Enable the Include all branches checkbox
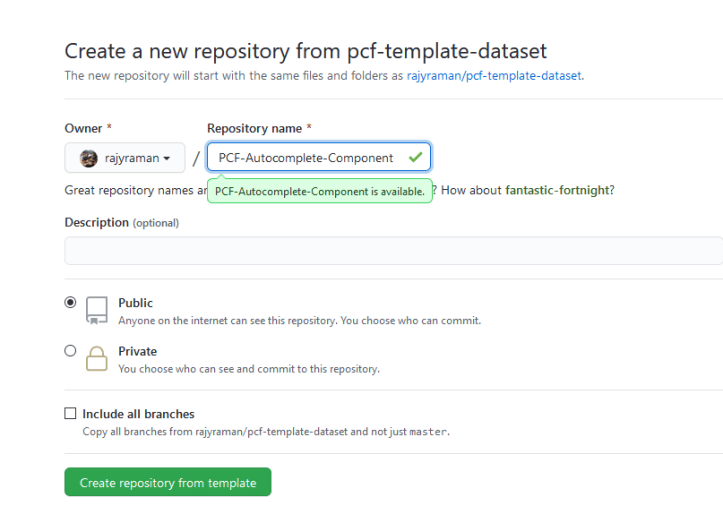This screenshot has width=723, height=523. pos(70,413)
